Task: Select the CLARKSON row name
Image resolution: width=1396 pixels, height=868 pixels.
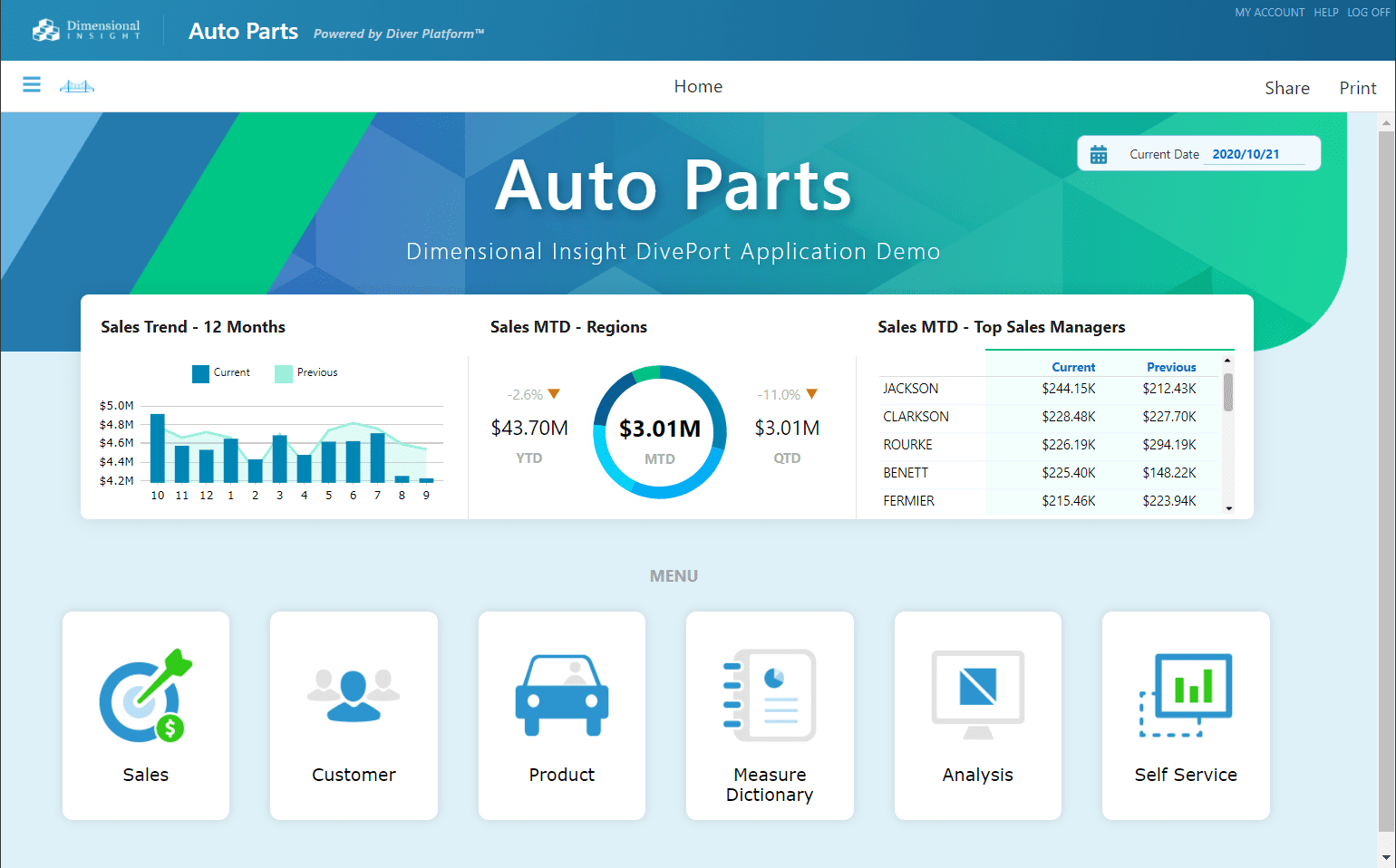Action: pyautogui.click(x=916, y=417)
